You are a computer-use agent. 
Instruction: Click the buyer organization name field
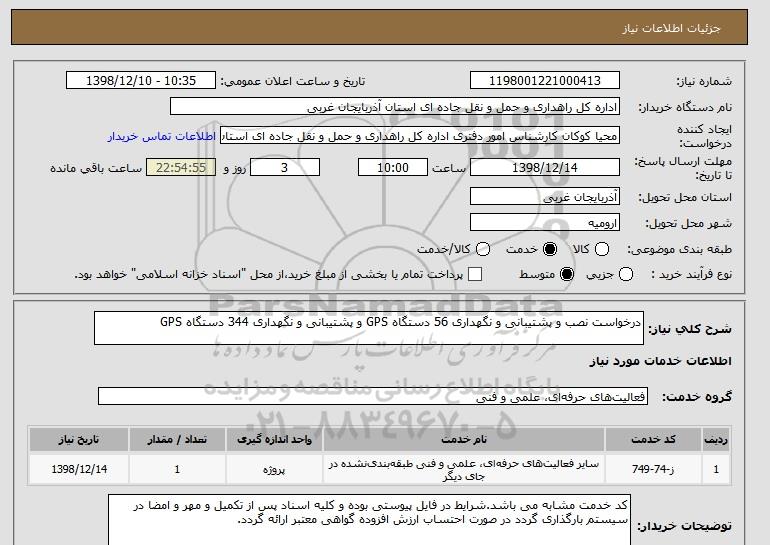[395, 107]
